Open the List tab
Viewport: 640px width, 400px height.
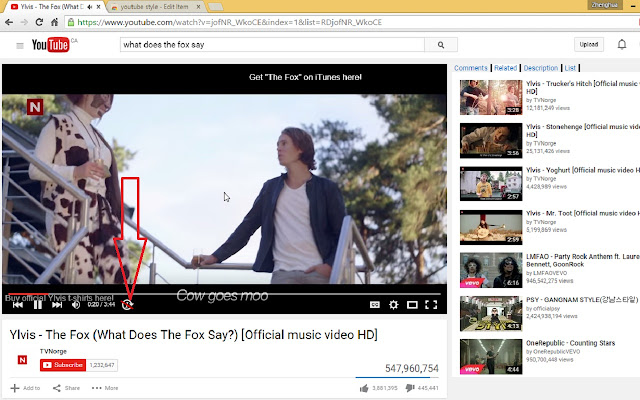[x=570, y=68]
